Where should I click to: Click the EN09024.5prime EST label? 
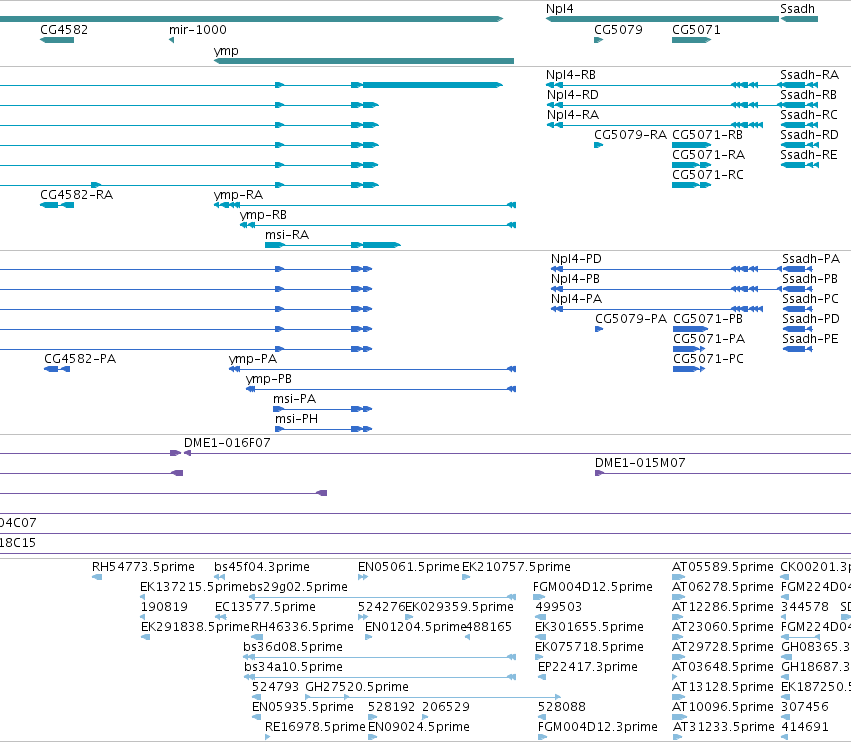point(418,727)
